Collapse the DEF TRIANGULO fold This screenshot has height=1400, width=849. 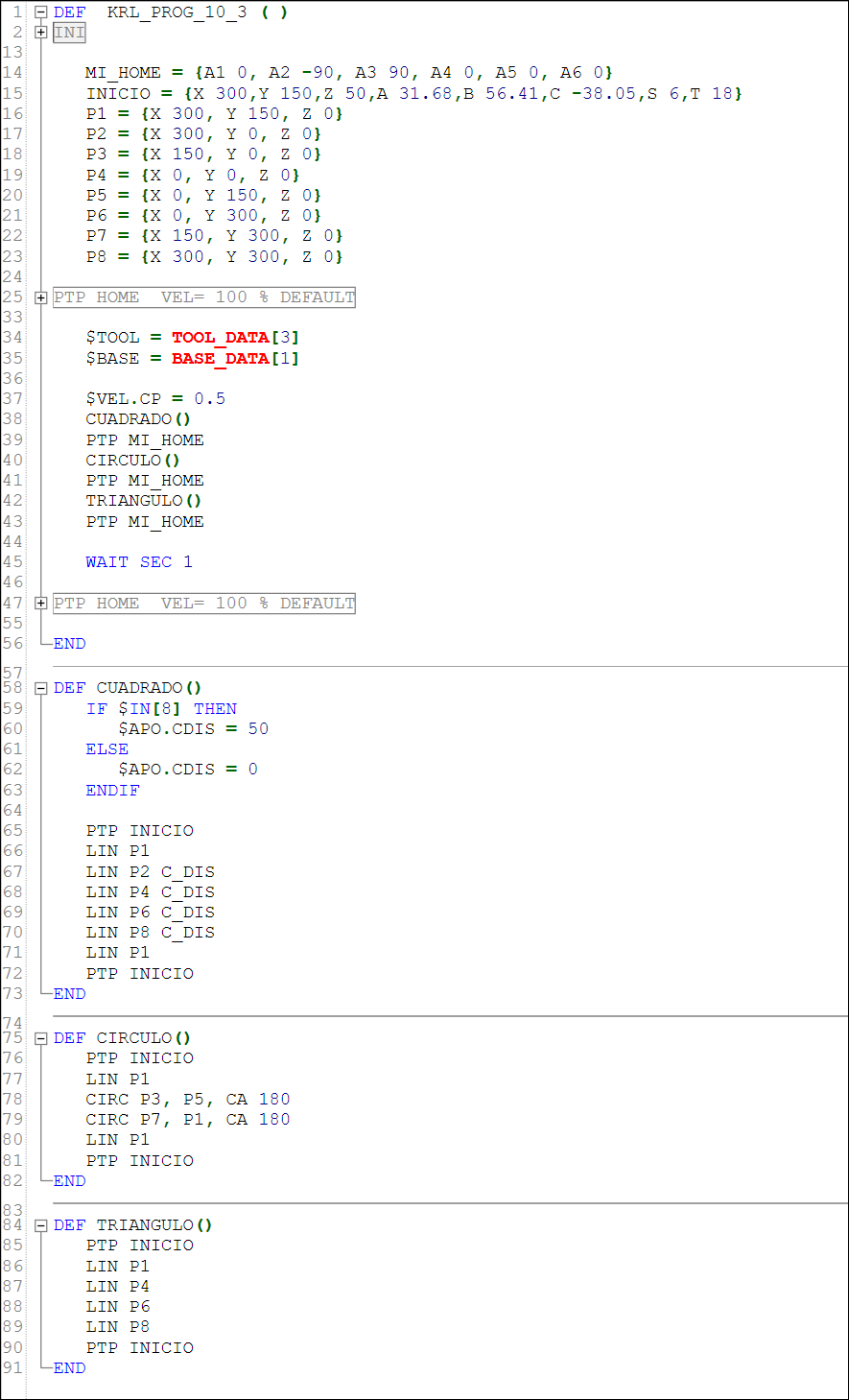(41, 1225)
